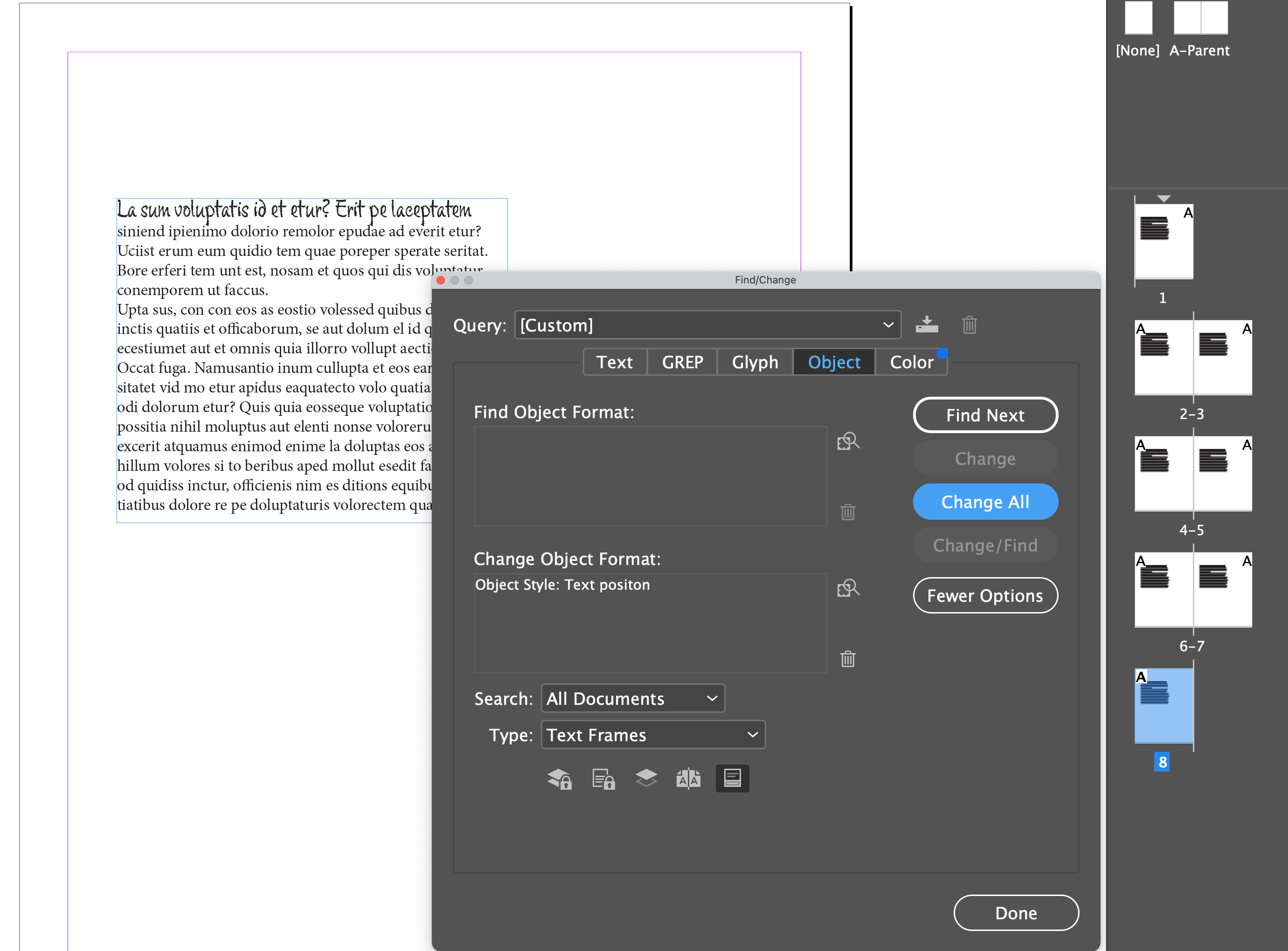Open attribute picker for Find Object Format
Screen dimensions: 1288x951
847,441
